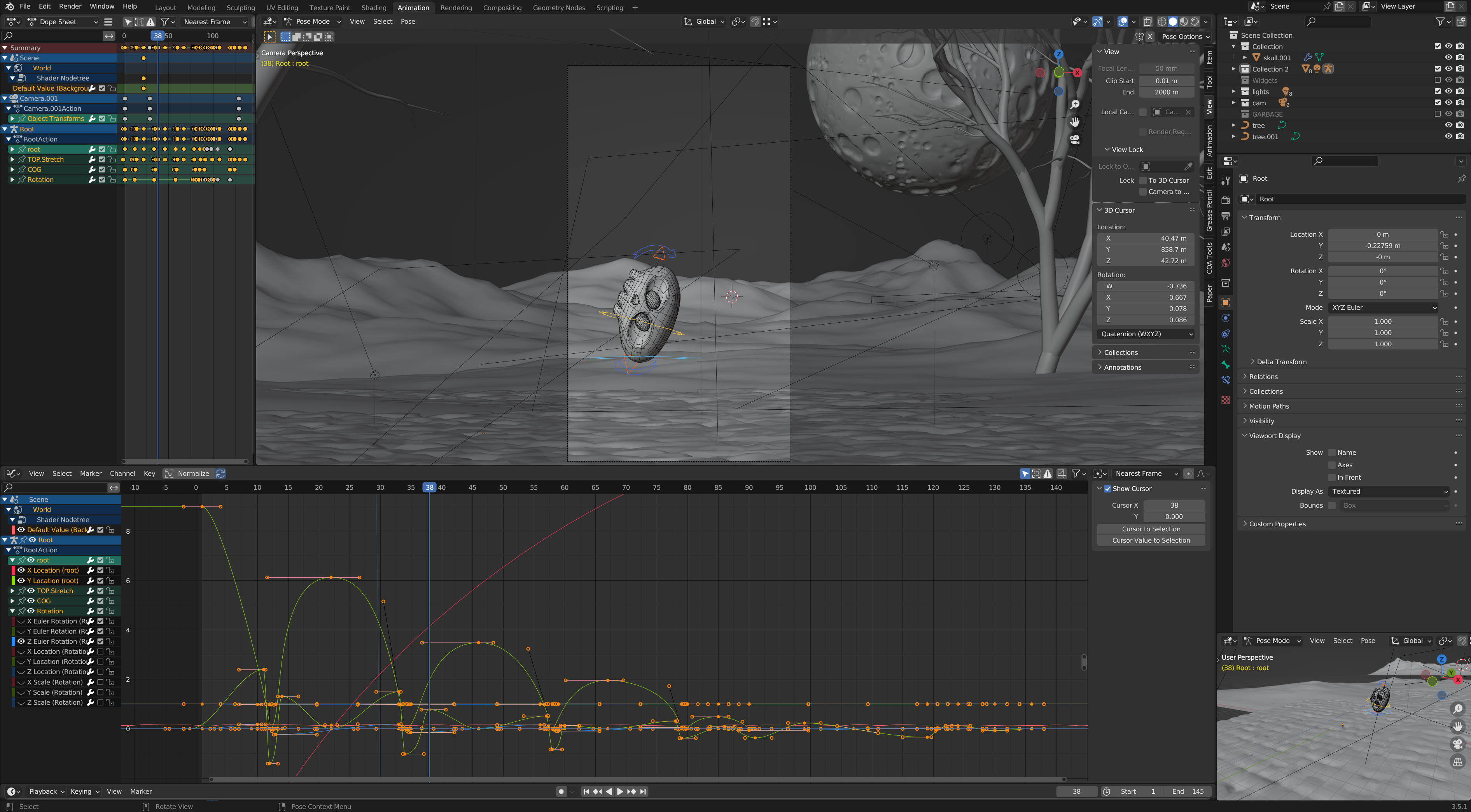Switch to the Sculpting workspace tab
Viewport: 1471px width, 812px height.
pos(240,7)
